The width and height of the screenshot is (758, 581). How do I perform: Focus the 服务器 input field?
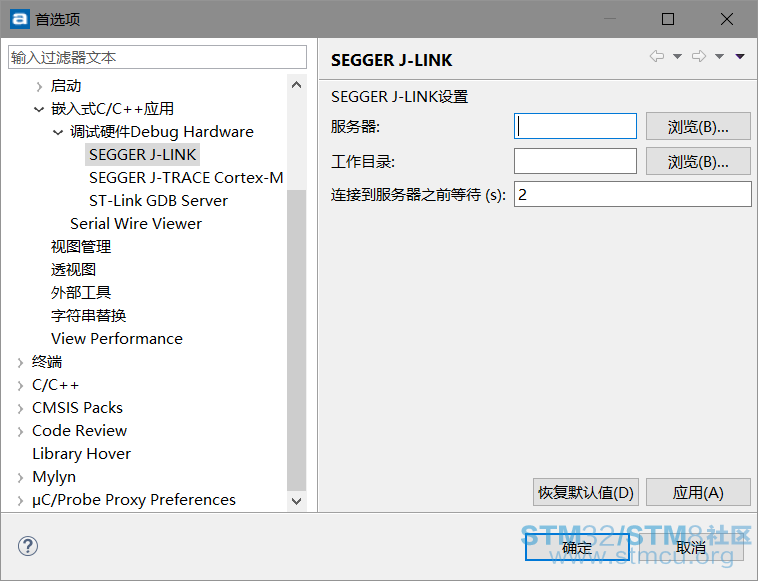[575, 126]
